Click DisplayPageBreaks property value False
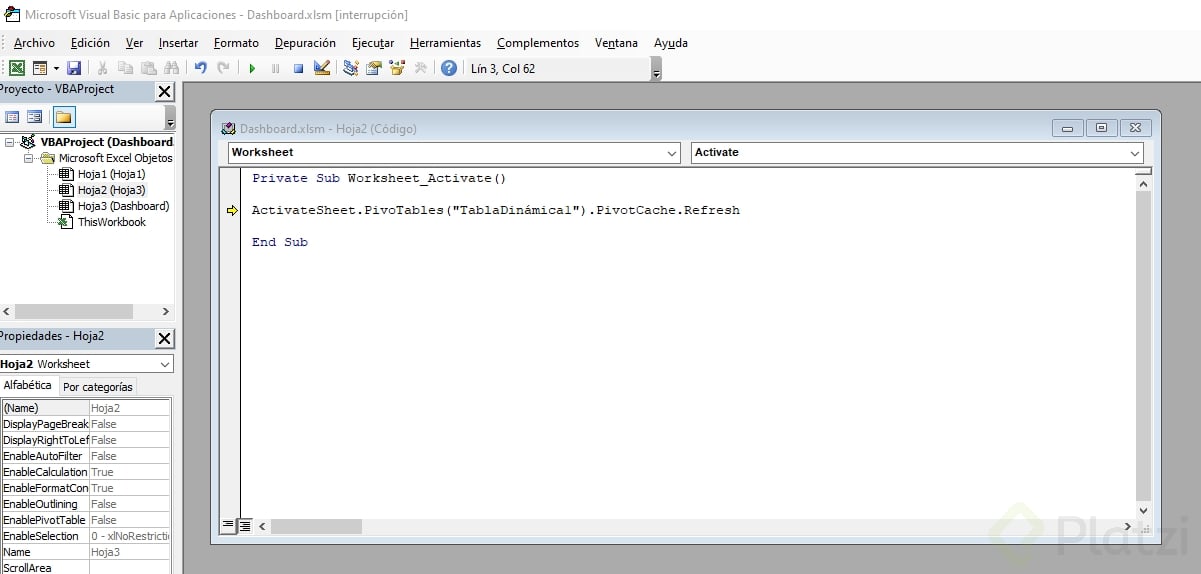 tap(130, 424)
